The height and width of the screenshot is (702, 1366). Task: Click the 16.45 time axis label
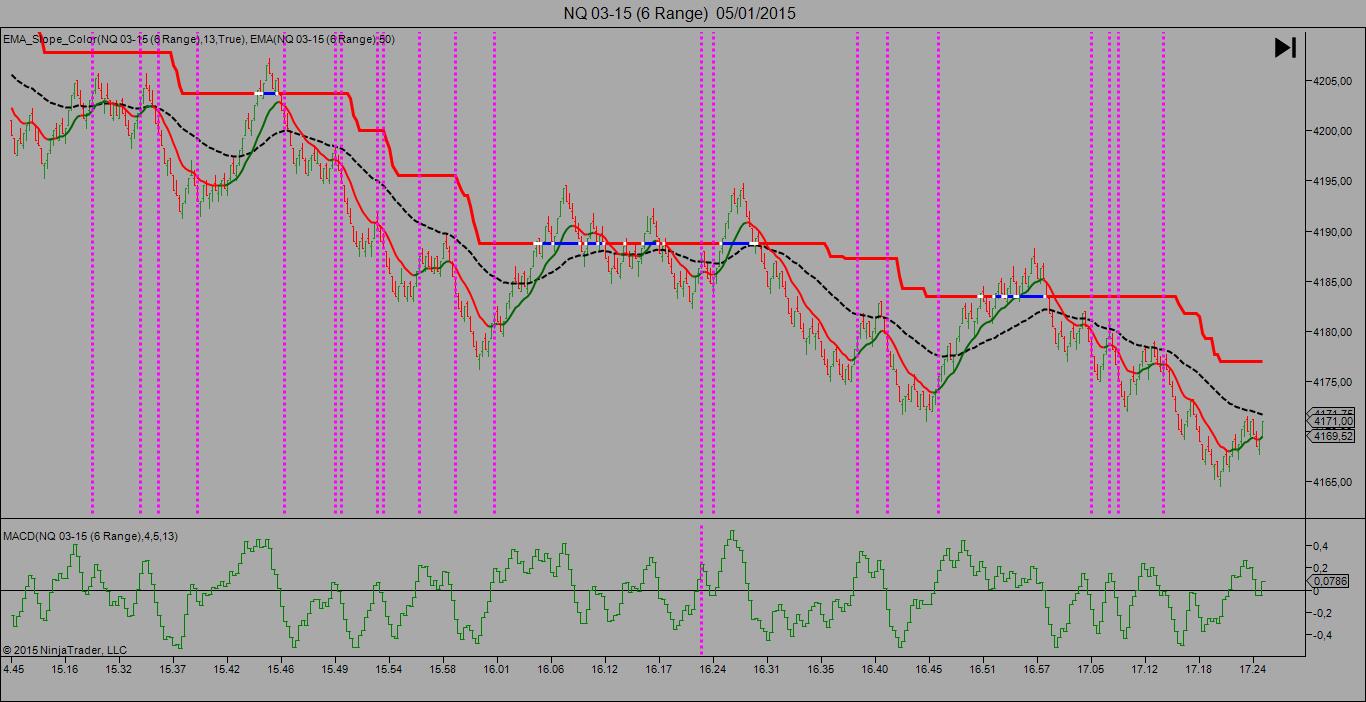click(929, 669)
